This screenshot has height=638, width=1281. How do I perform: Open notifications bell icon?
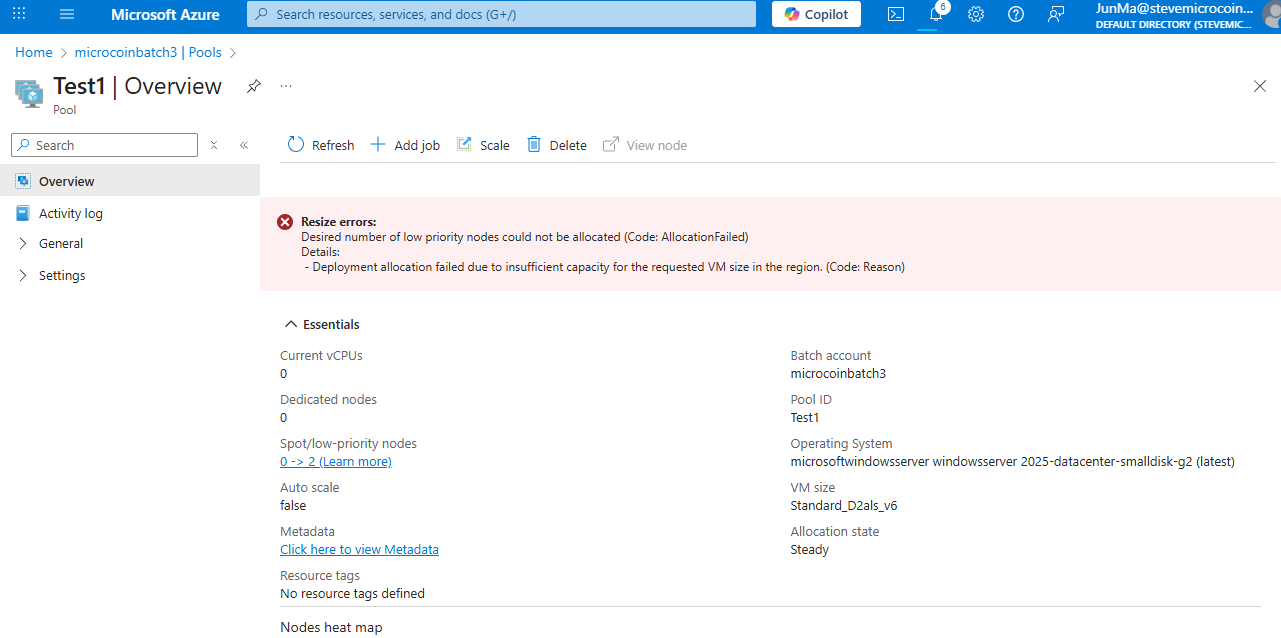click(x=936, y=14)
